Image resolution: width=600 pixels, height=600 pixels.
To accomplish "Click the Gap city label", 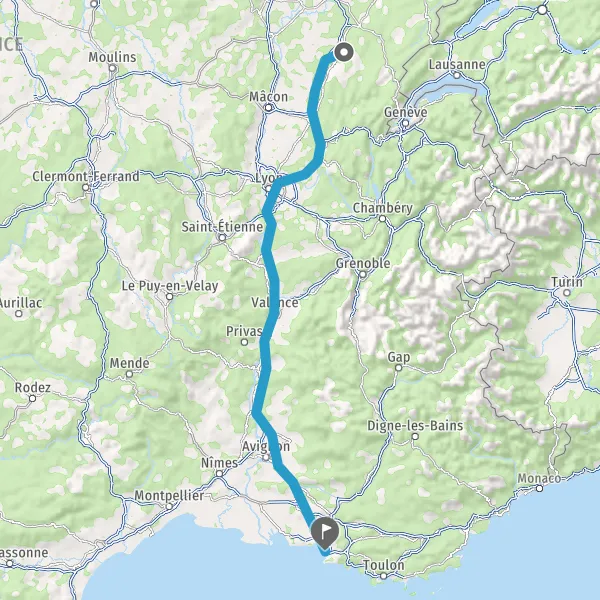I will click(x=399, y=357).
